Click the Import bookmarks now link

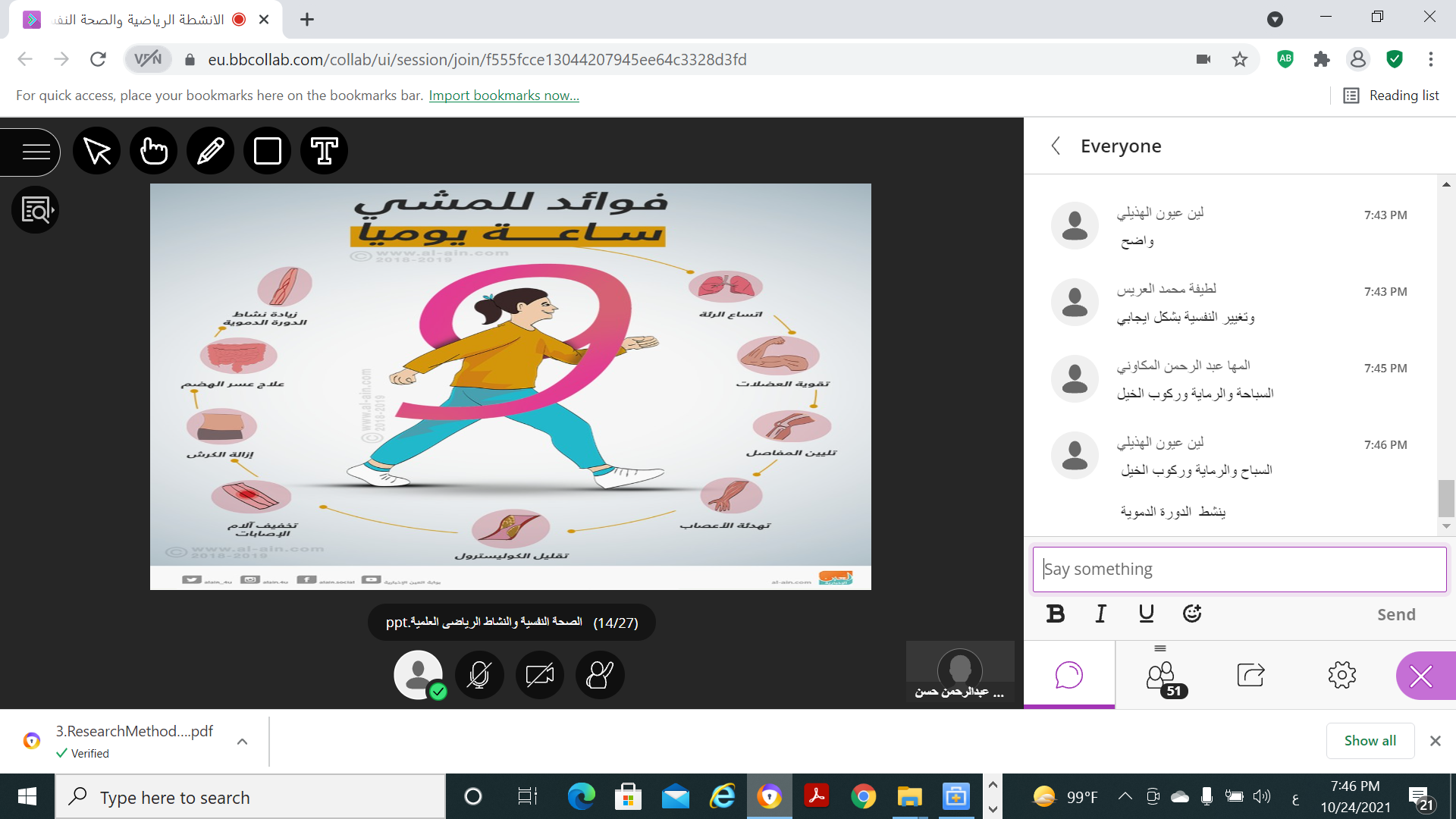tap(504, 96)
